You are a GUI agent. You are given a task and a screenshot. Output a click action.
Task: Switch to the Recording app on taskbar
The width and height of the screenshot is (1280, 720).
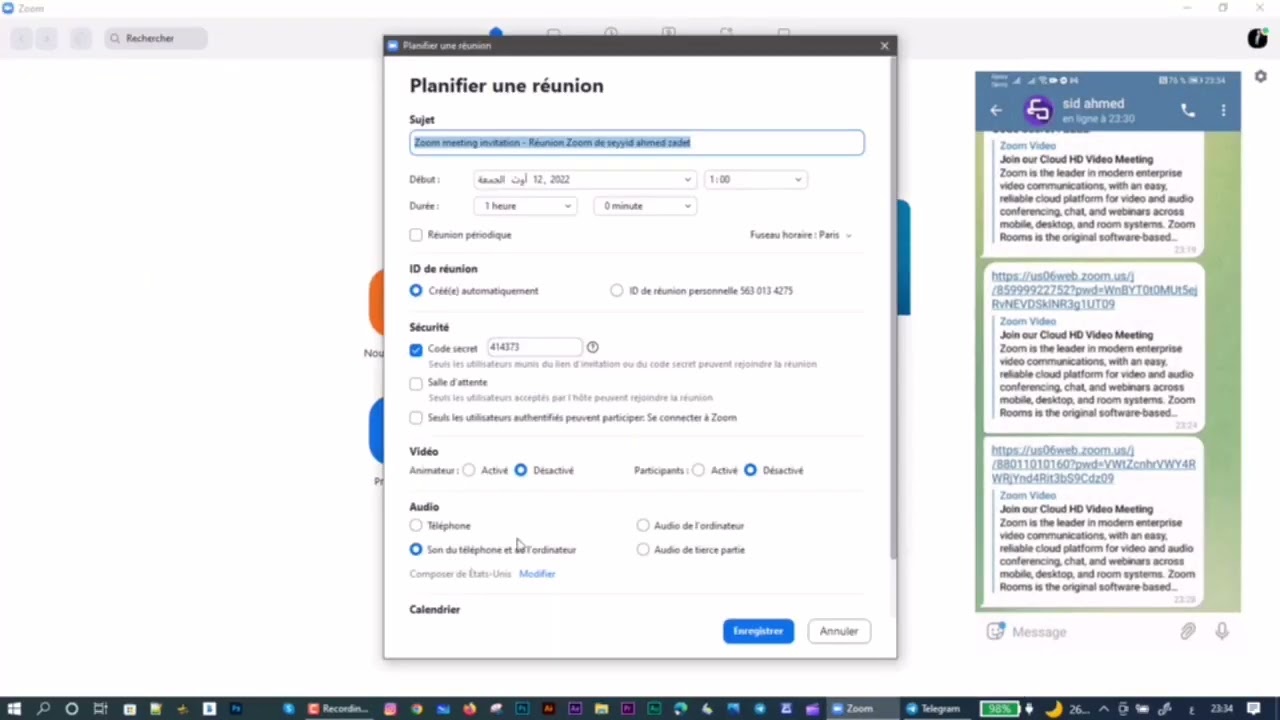pos(339,709)
